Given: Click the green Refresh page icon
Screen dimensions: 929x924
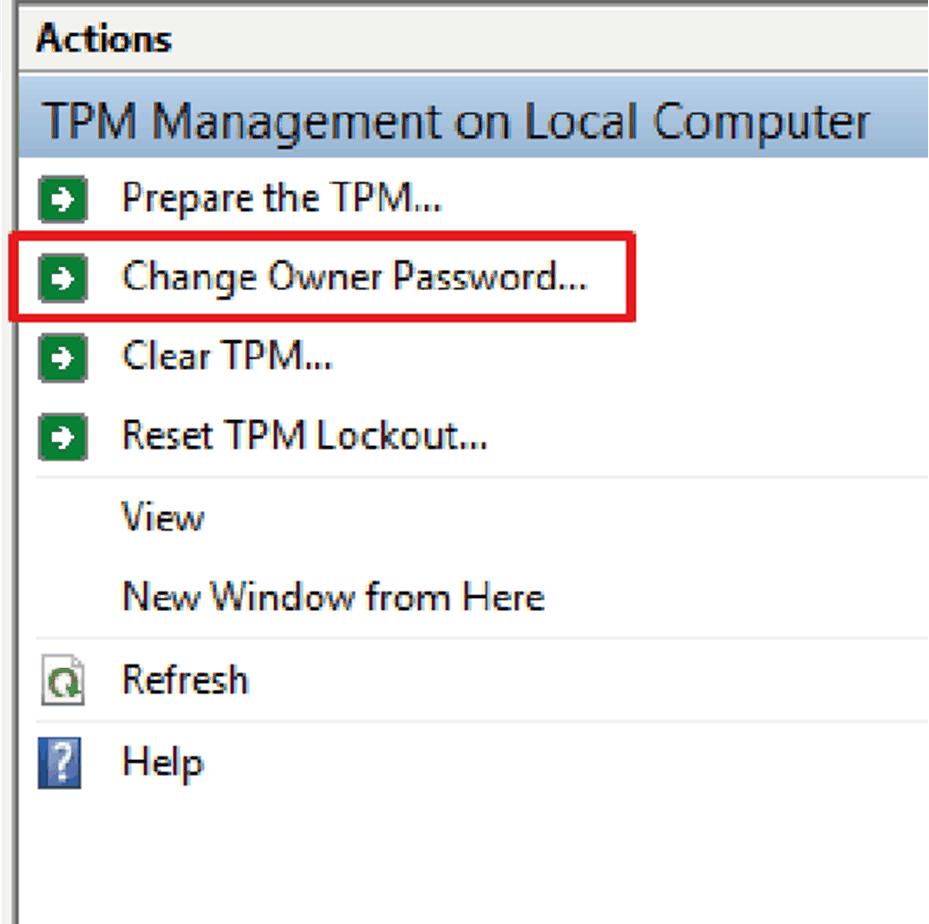Looking at the screenshot, I should (x=63, y=681).
